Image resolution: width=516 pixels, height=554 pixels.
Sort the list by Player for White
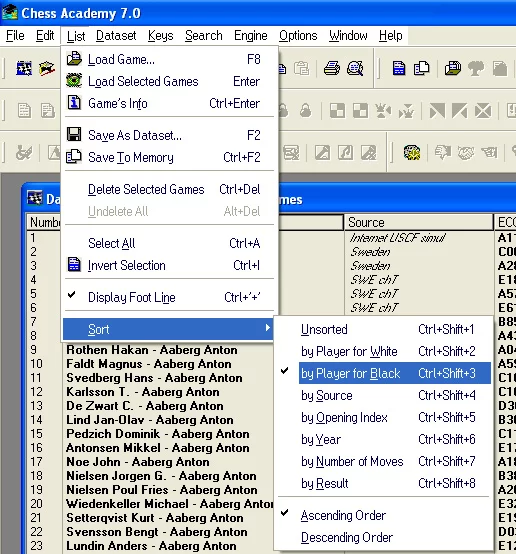383,351
